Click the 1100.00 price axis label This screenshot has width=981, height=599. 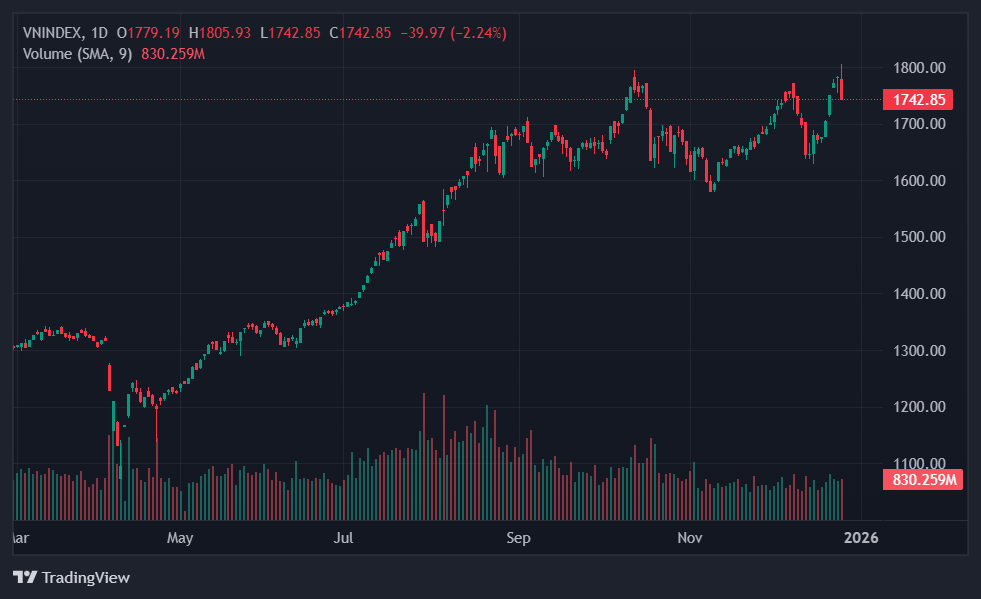pyautogui.click(x=920, y=463)
